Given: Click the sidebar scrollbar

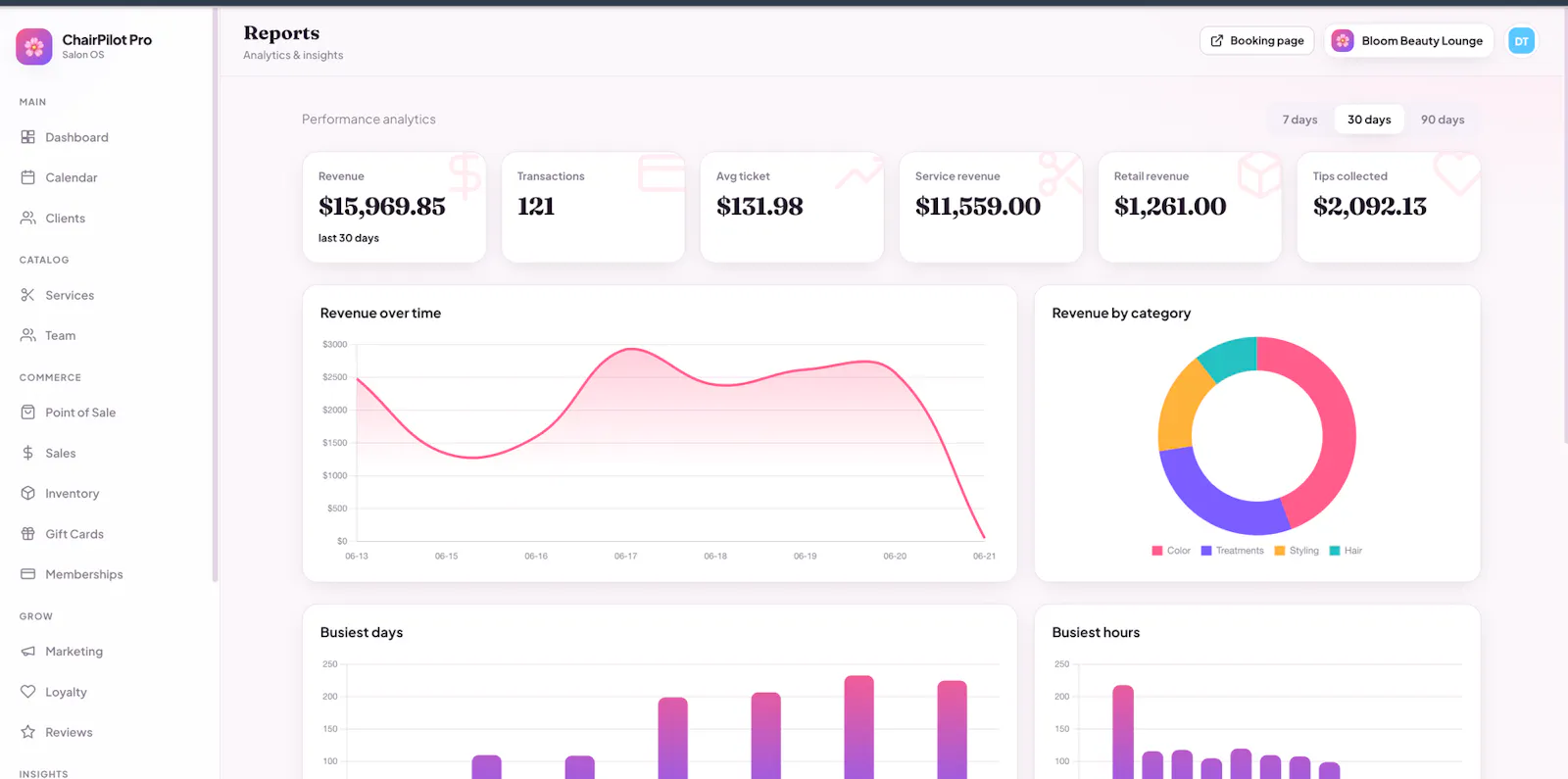Looking at the screenshot, I should tap(215, 294).
